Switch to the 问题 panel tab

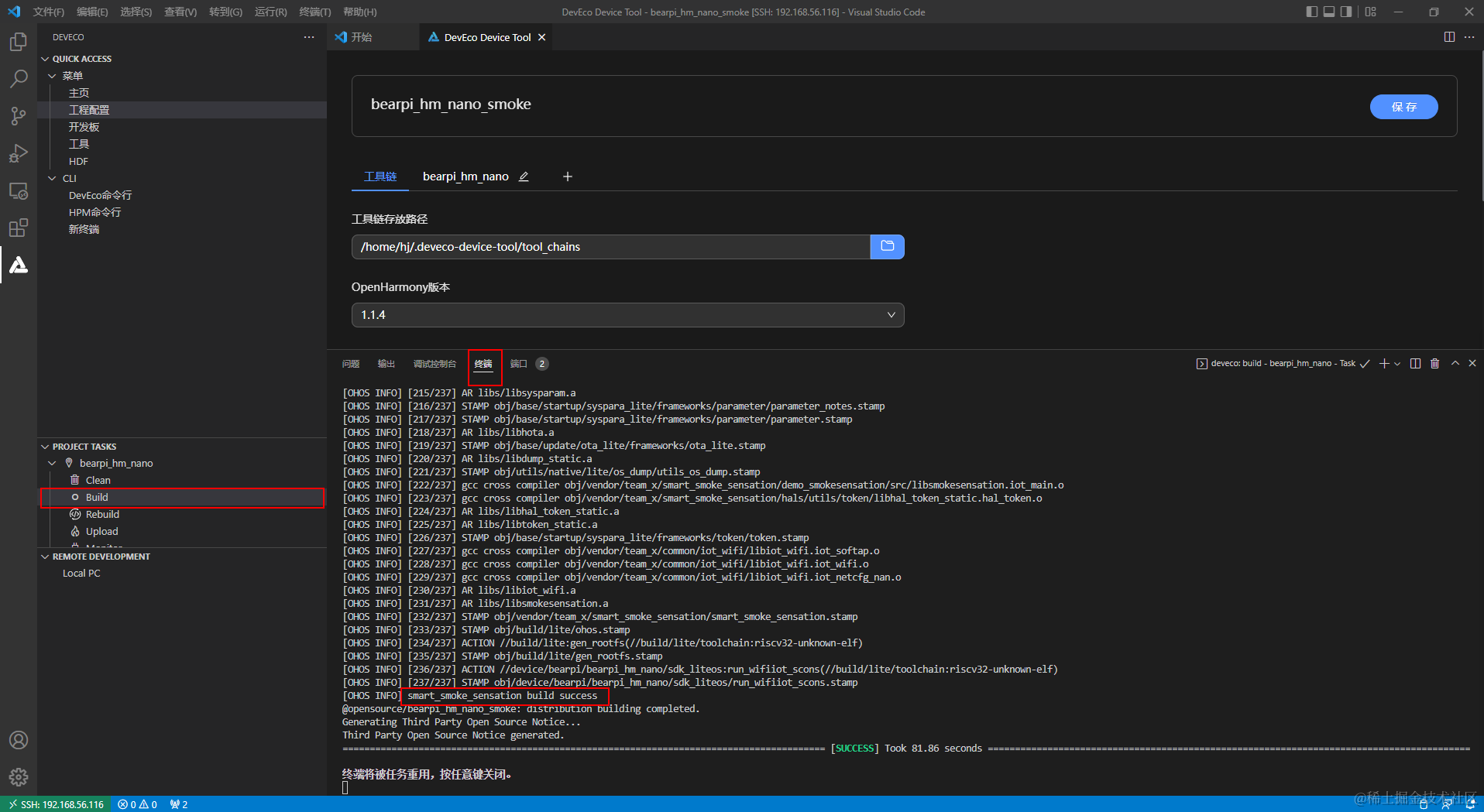(x=351, y=364)
